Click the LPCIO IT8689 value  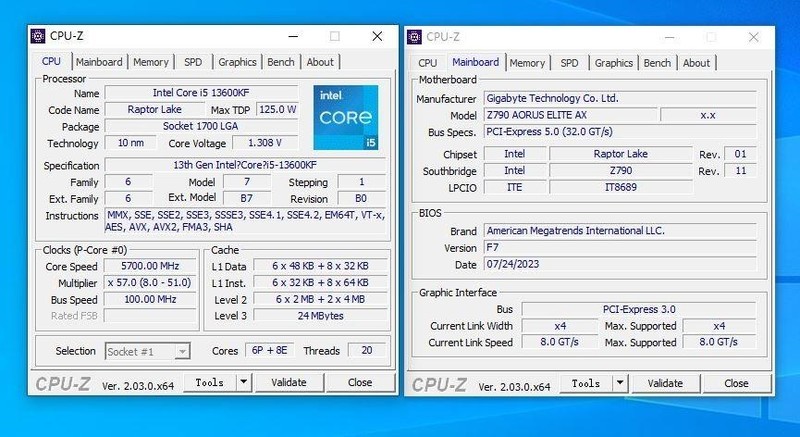coord(621,187)
